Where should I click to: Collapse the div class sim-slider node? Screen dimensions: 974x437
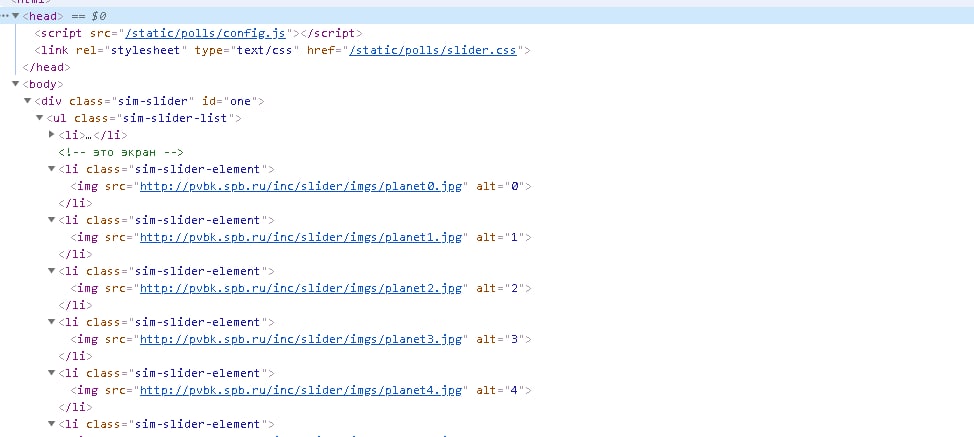coord(27,101)
